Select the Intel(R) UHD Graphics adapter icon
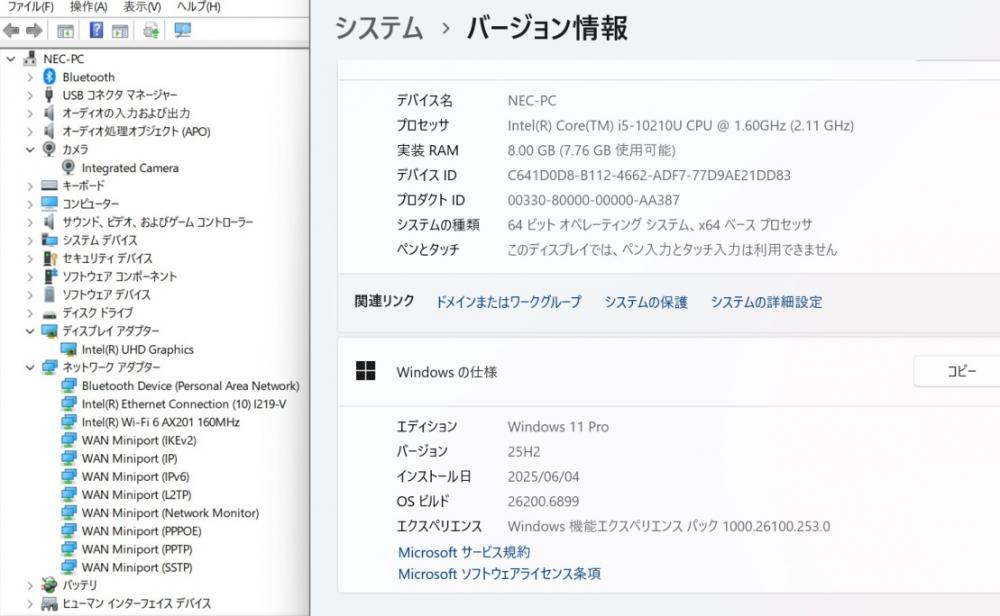The width and height of the screenshot is (1000, 616). (68, 349)
